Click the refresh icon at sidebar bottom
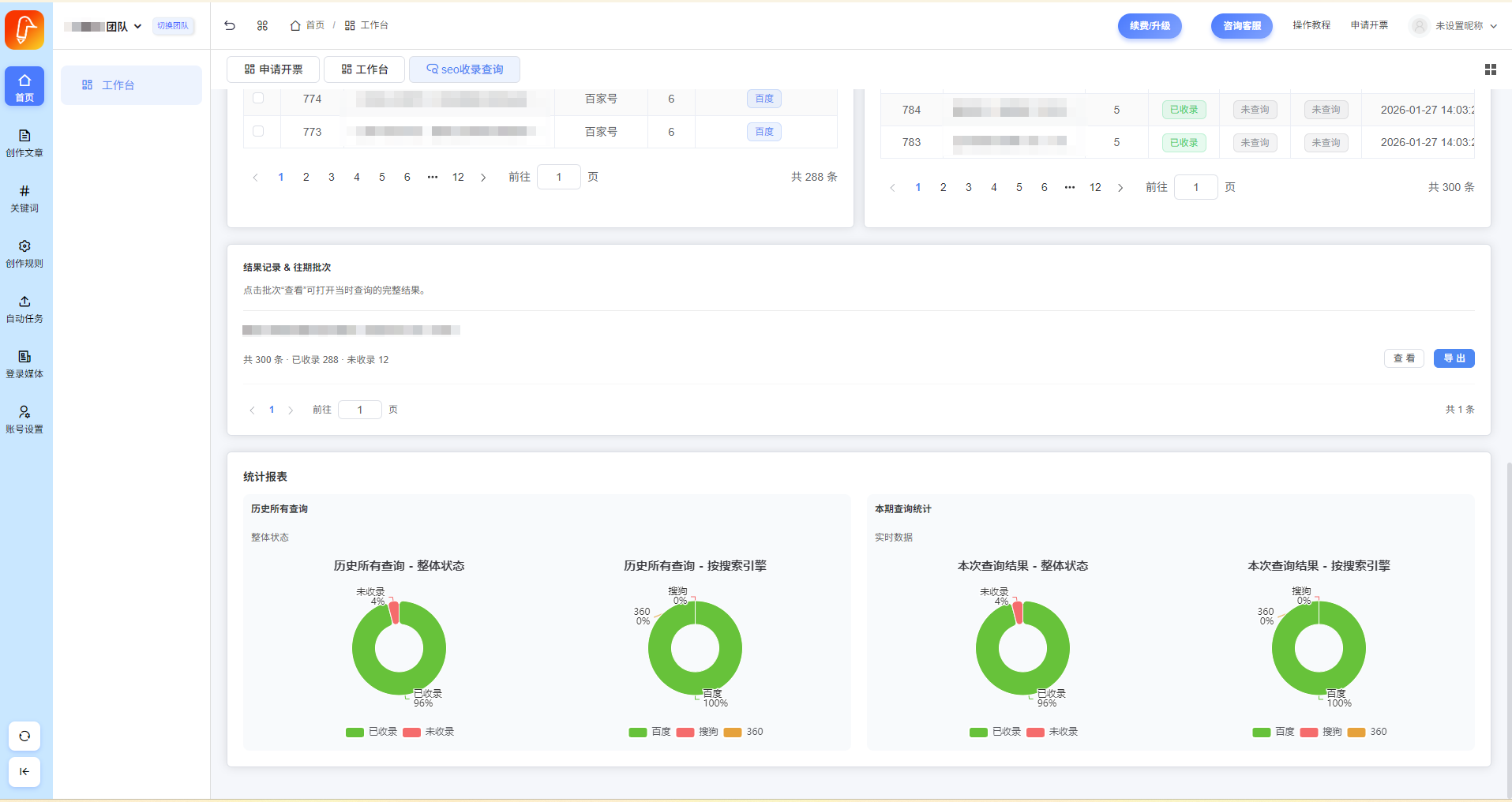 pyautogui.click(x=24, y=736)
